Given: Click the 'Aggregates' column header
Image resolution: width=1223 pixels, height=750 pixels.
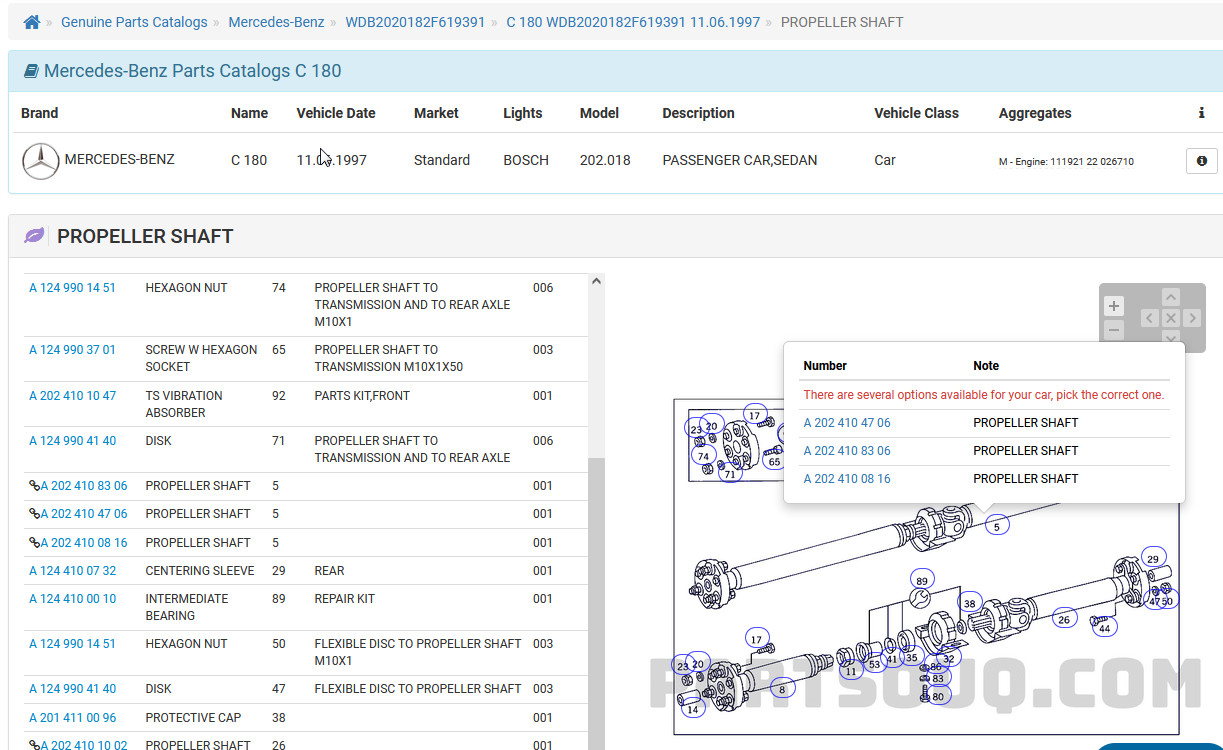Looking at the screenshot, I should 1035,113.
